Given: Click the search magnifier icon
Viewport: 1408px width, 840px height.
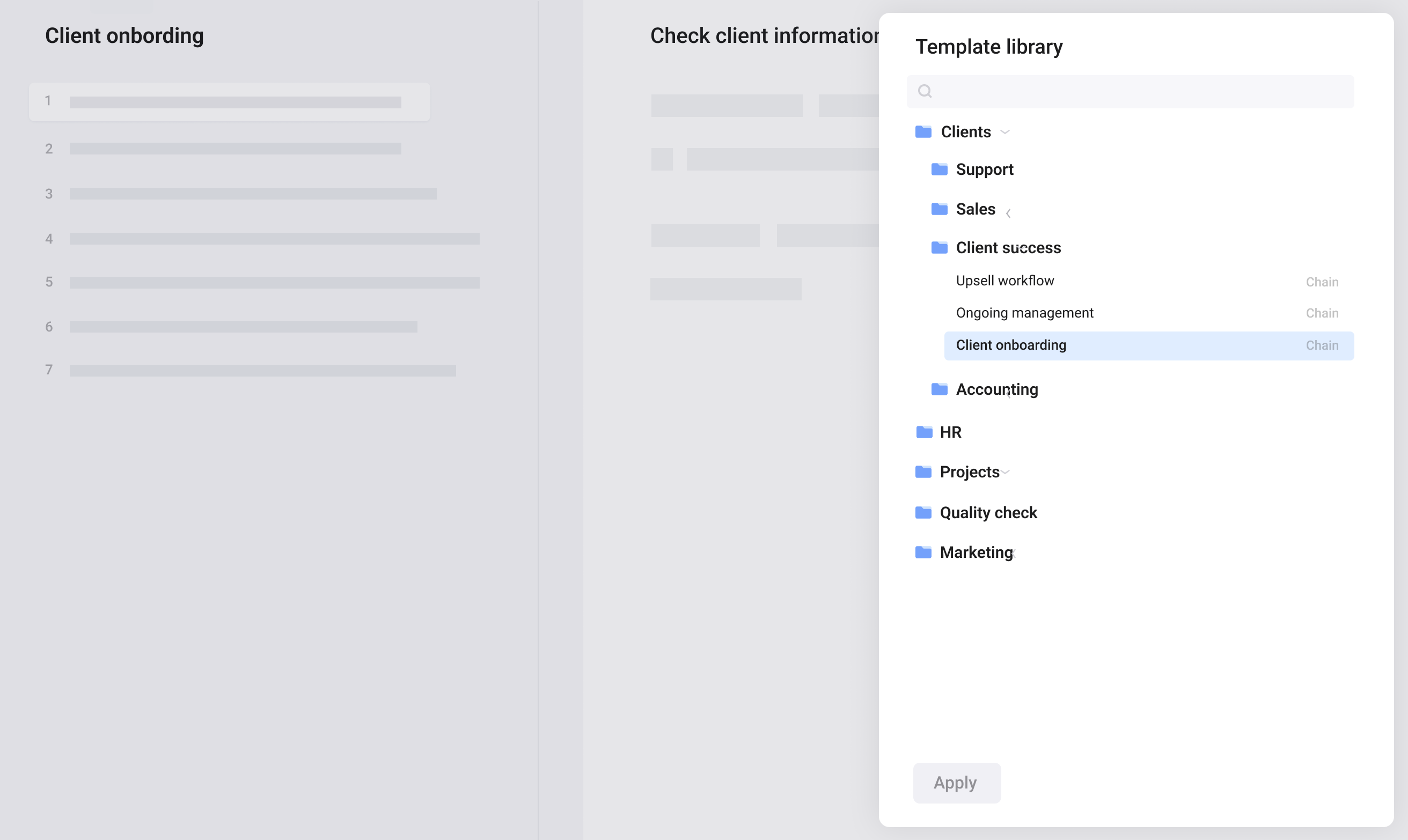Looking at the screenshot, I should coord(925,91).
